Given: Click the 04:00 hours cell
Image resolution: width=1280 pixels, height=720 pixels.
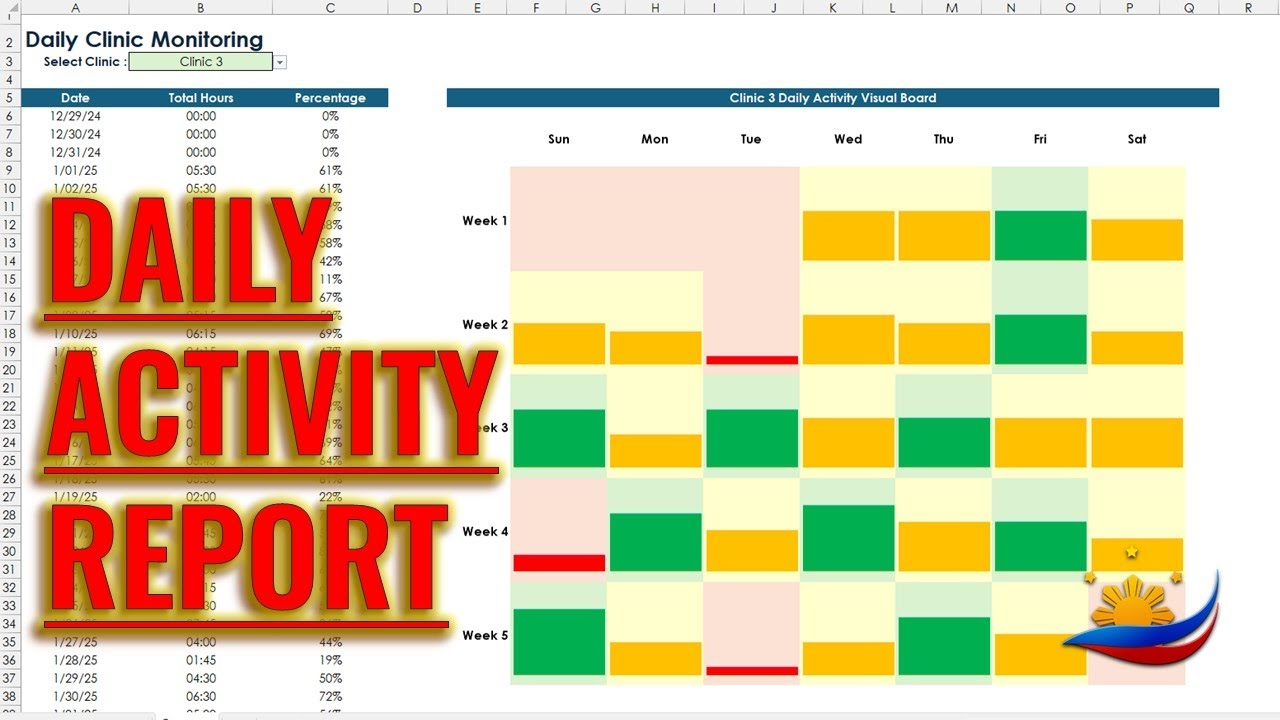Looking at the screenshot, I should click(x=201, y=642).
